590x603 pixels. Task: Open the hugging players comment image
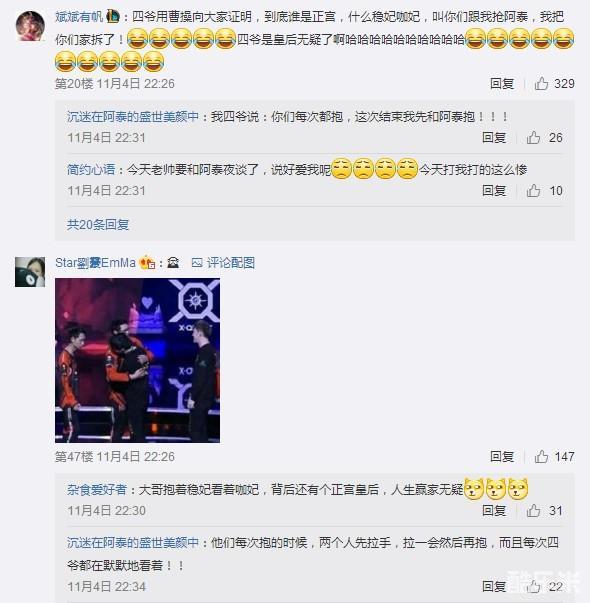pyautogui.click(x=137, y=360)
